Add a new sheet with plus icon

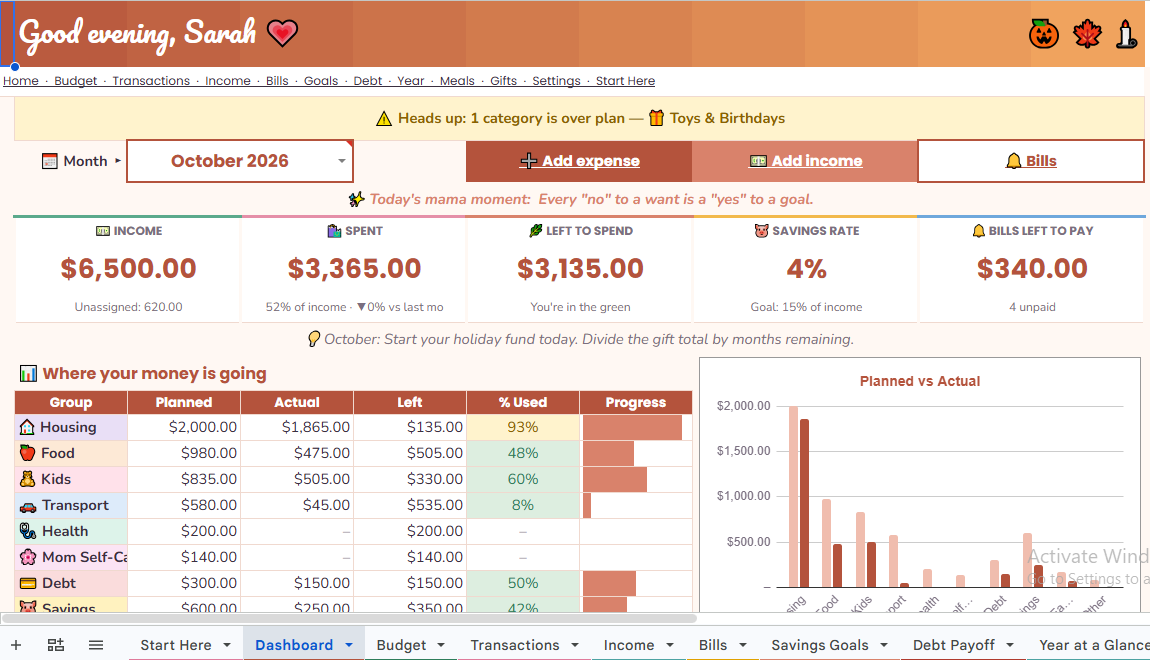click(16, 645)
